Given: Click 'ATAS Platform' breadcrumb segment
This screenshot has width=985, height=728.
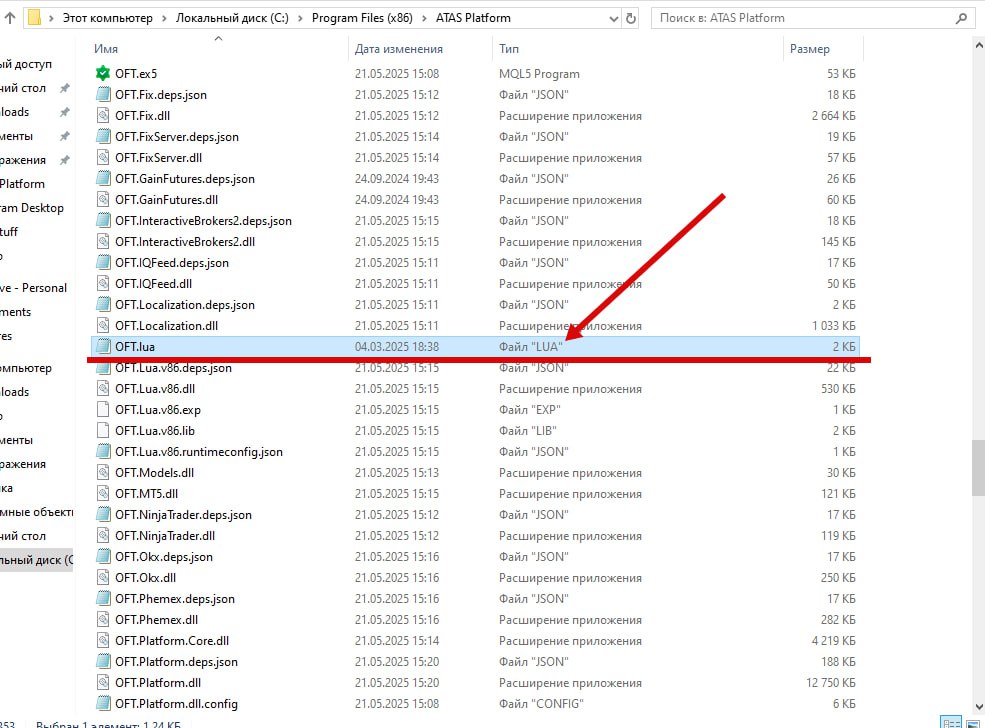Looking at the screenshot, I should click(x=473, y=18).
